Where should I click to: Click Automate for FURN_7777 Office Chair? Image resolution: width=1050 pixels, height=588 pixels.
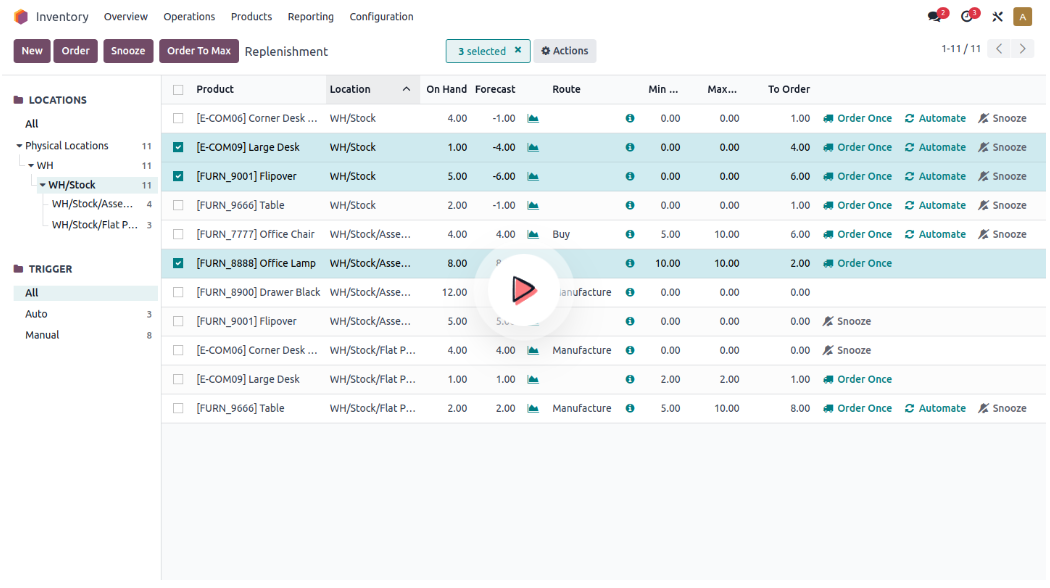[935, 234]
